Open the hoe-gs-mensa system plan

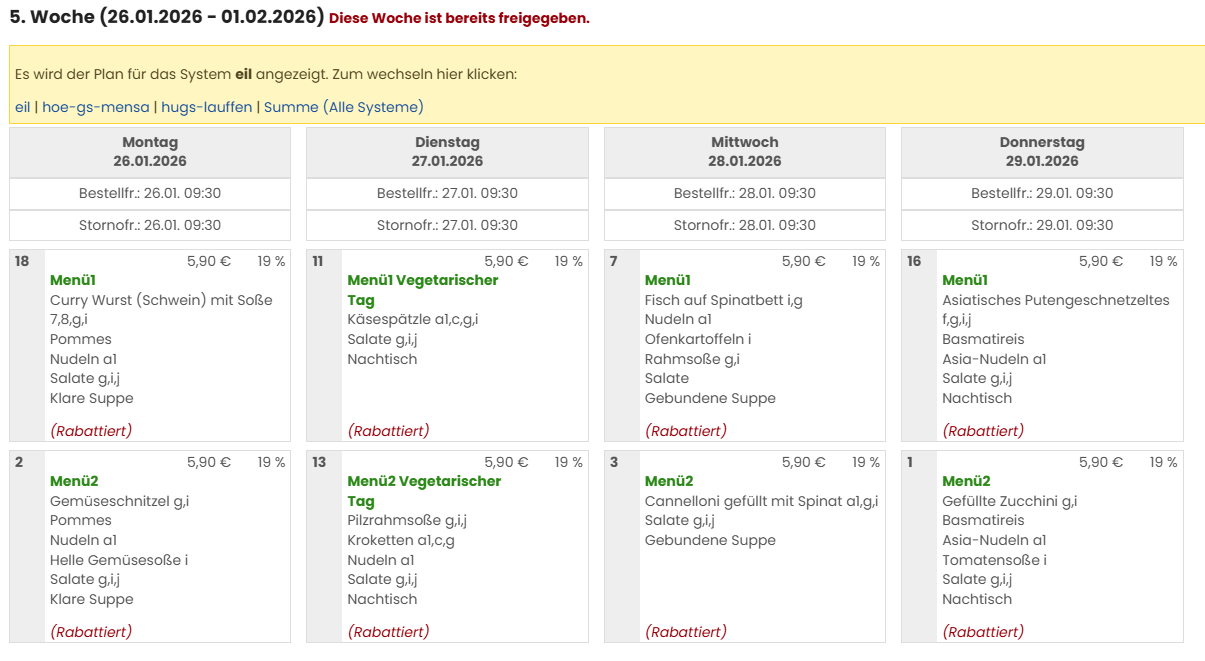(x=95, y=107)
